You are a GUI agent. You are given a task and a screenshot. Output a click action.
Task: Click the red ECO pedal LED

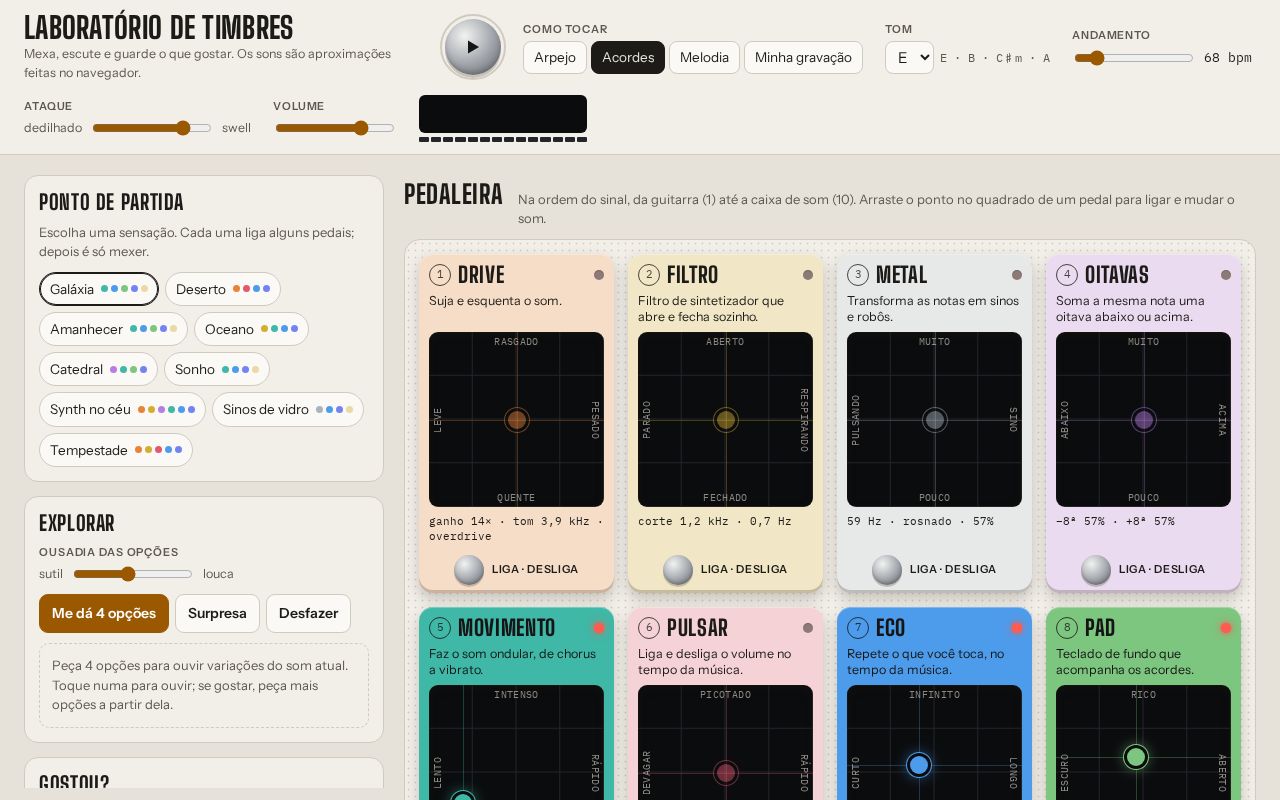1017,628
